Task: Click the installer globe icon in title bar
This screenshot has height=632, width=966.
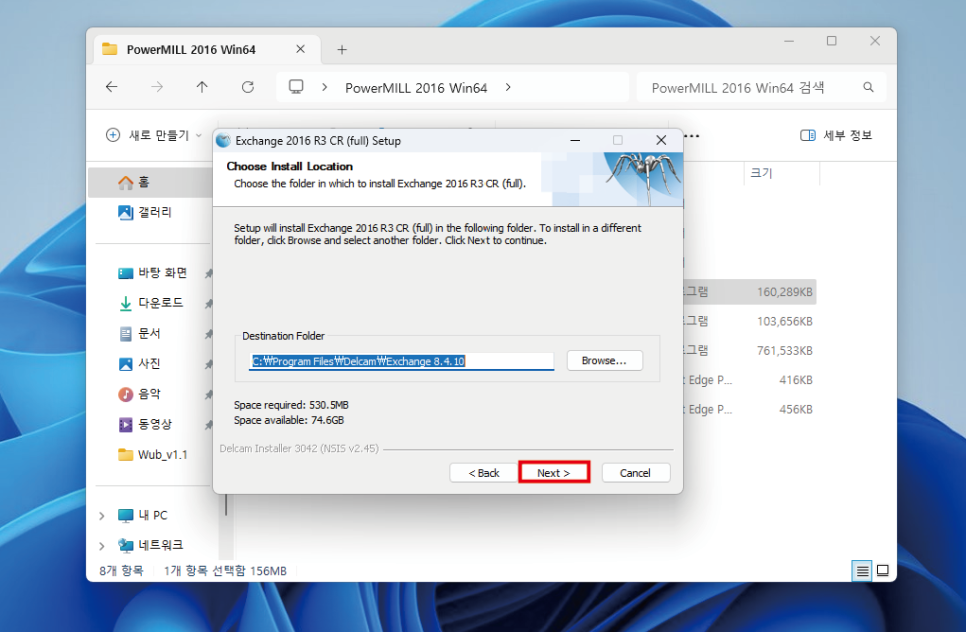Action: point(224,140)
